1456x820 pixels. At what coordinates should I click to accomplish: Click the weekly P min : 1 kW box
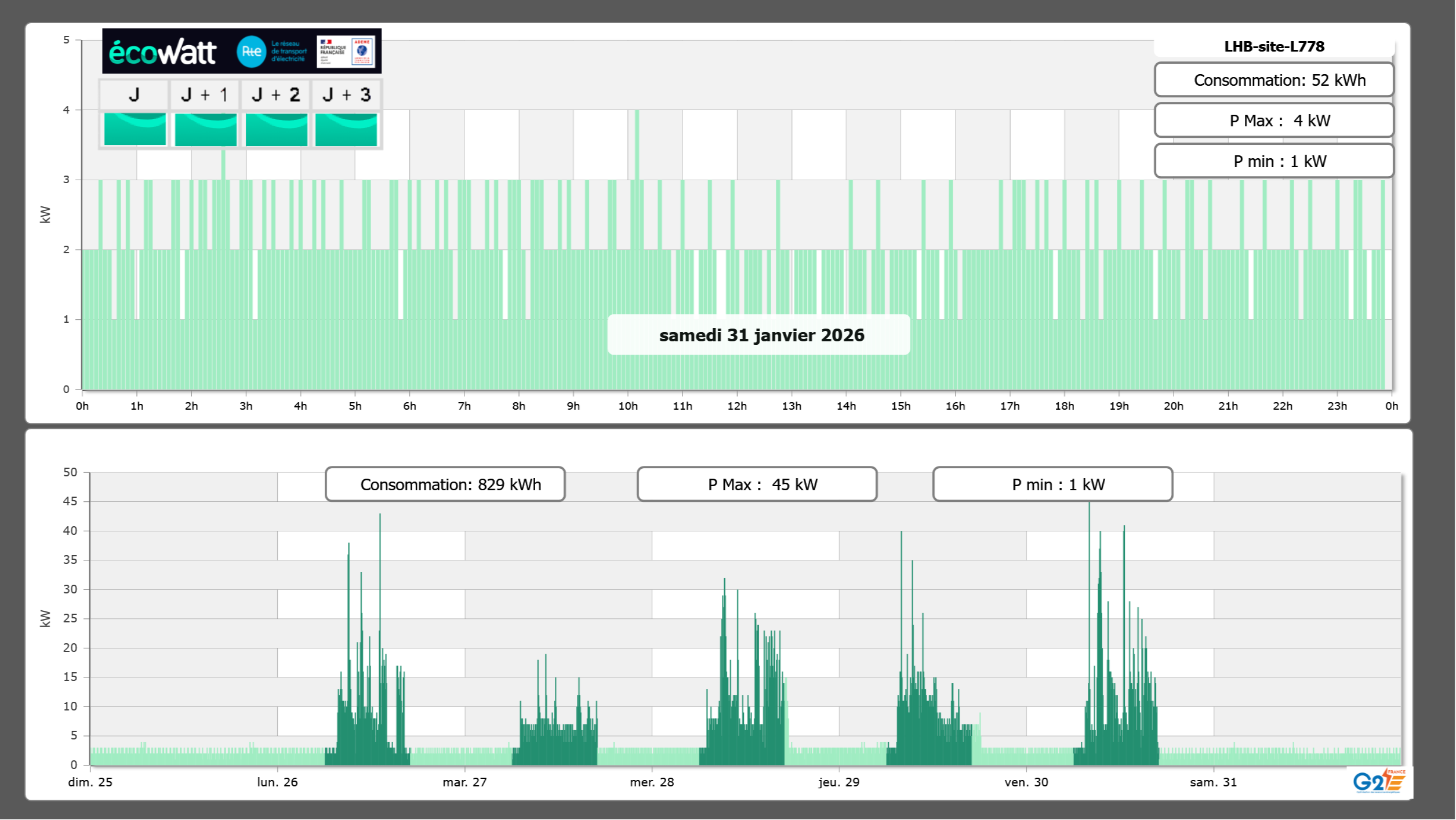click(x=1052, y=484)
